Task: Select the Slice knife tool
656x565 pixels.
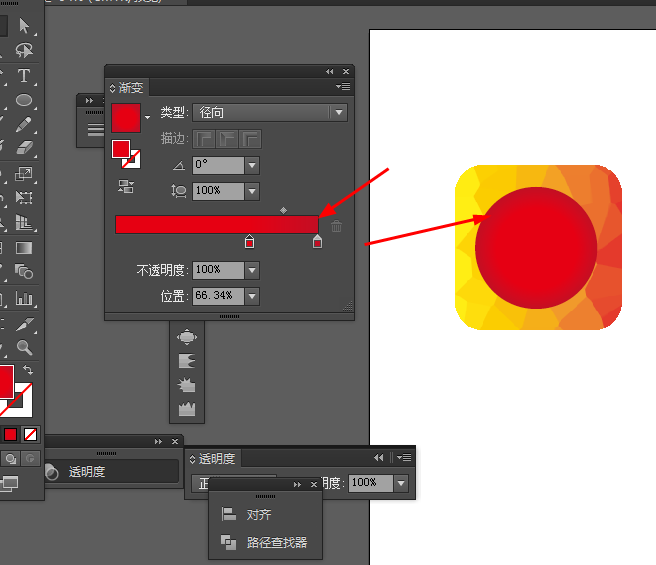Action: coord(24,324)
